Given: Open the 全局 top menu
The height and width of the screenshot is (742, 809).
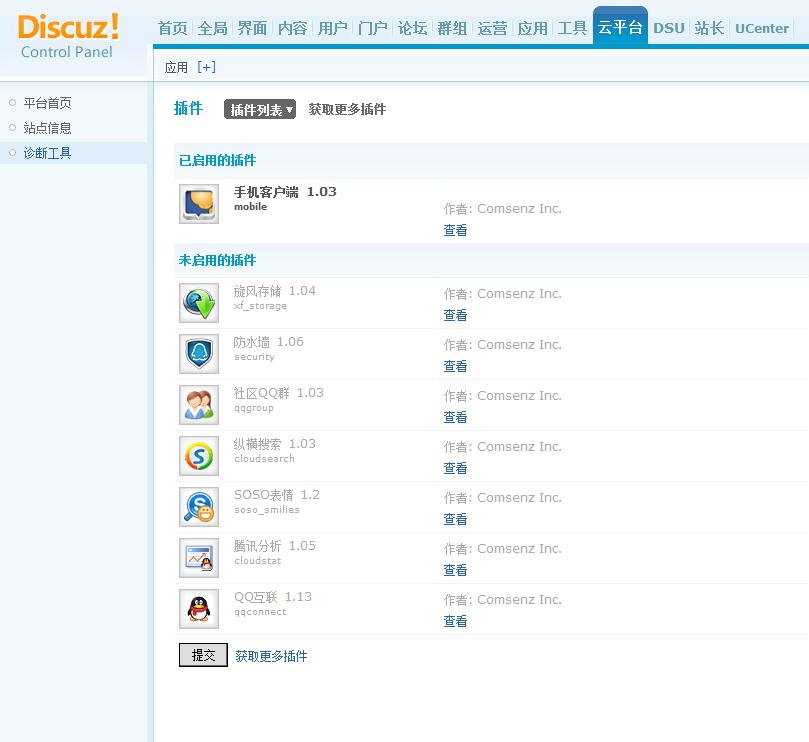Looking at the screenshot, I should [x=212, y=28].
